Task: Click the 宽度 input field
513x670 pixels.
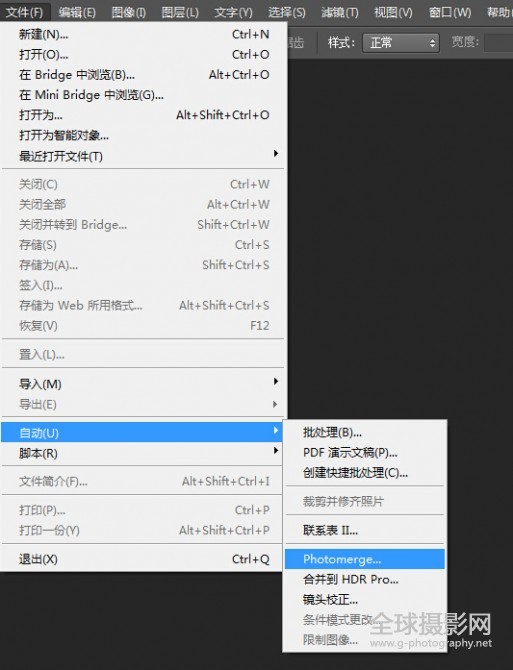Action: click(x=499, y=43)
